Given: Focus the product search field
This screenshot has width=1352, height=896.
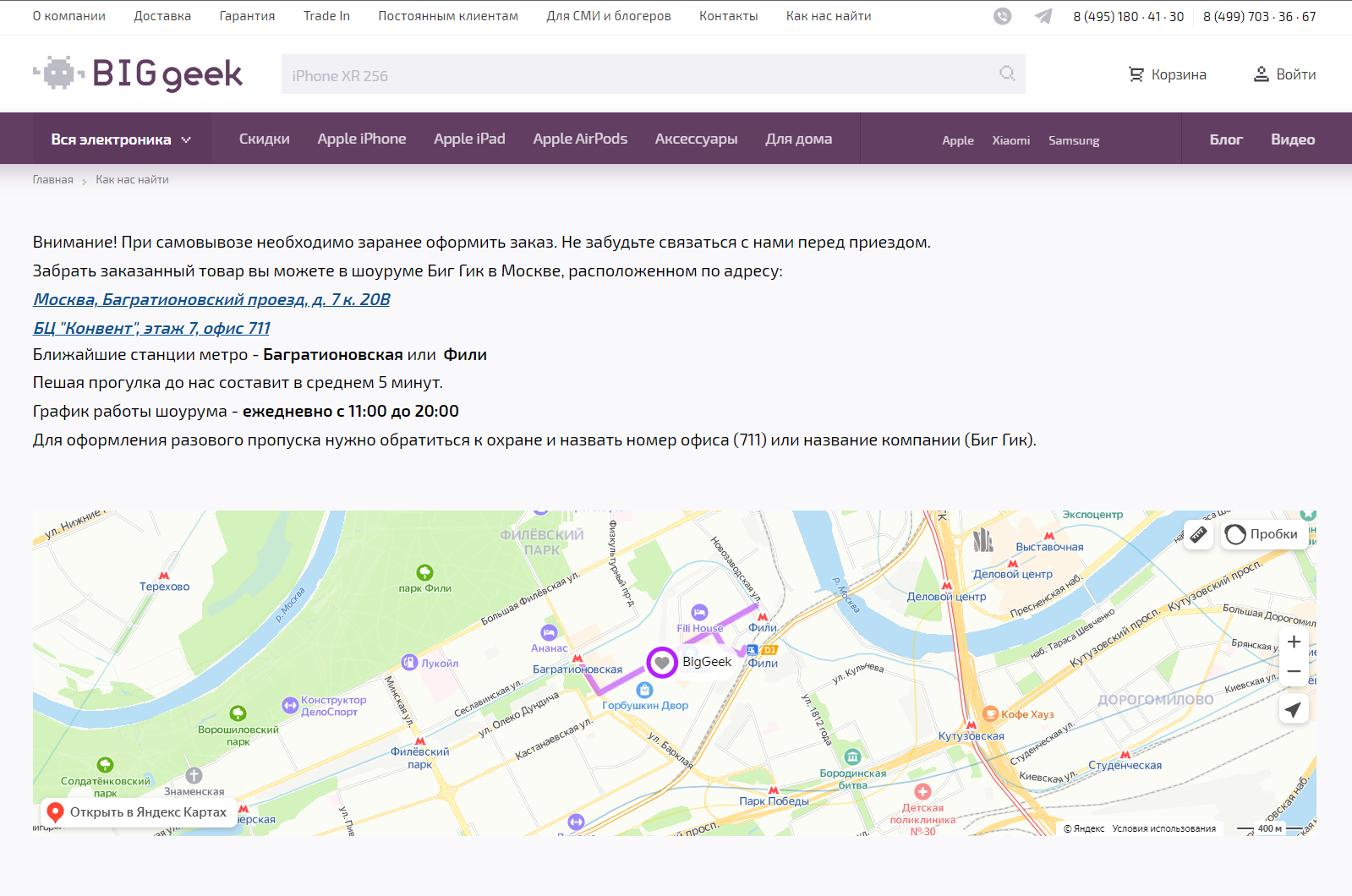Looking at the screenshot, I should (654, 74).
